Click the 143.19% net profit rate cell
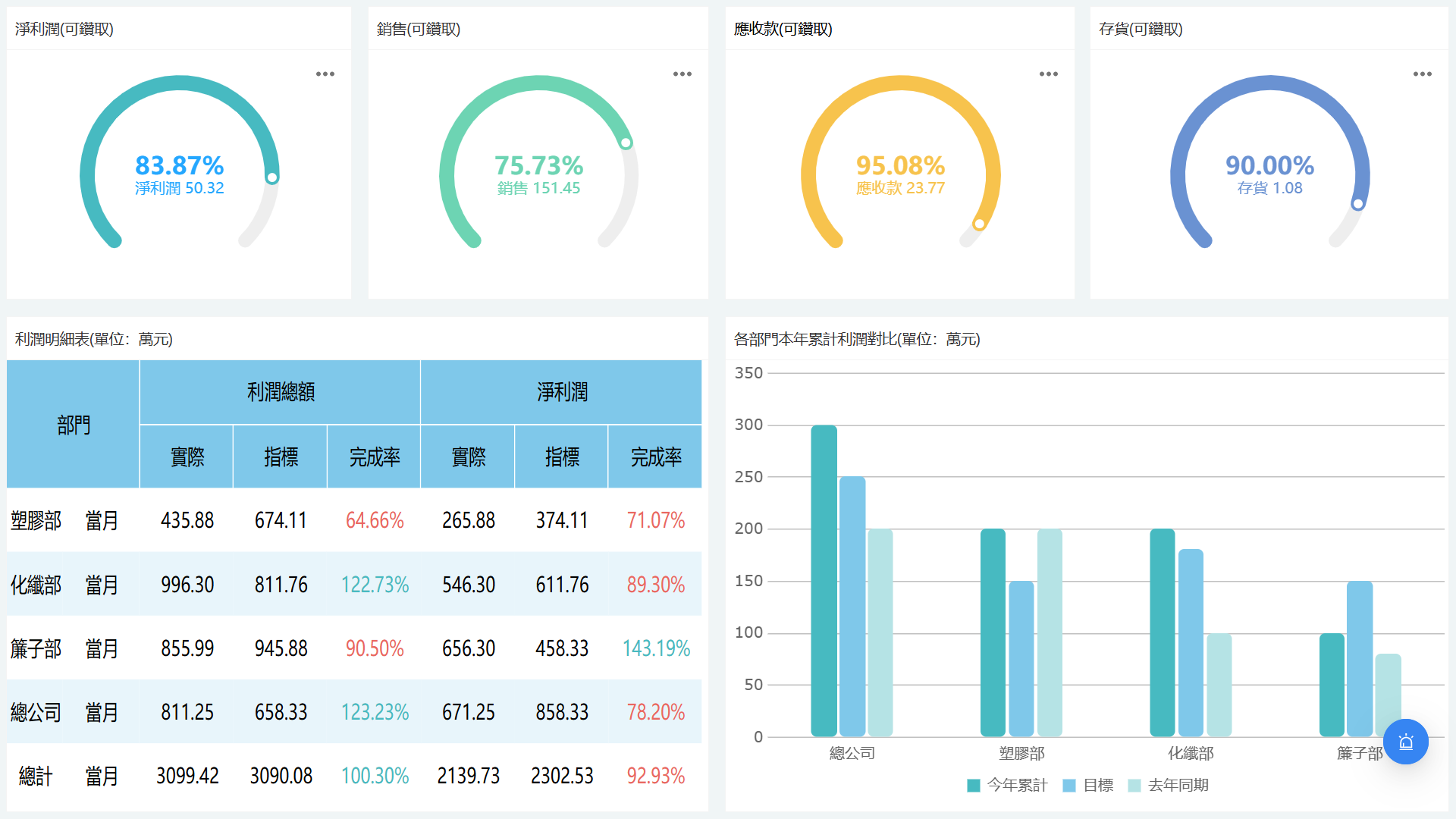Screen dimensions: 1456x819 656,648
